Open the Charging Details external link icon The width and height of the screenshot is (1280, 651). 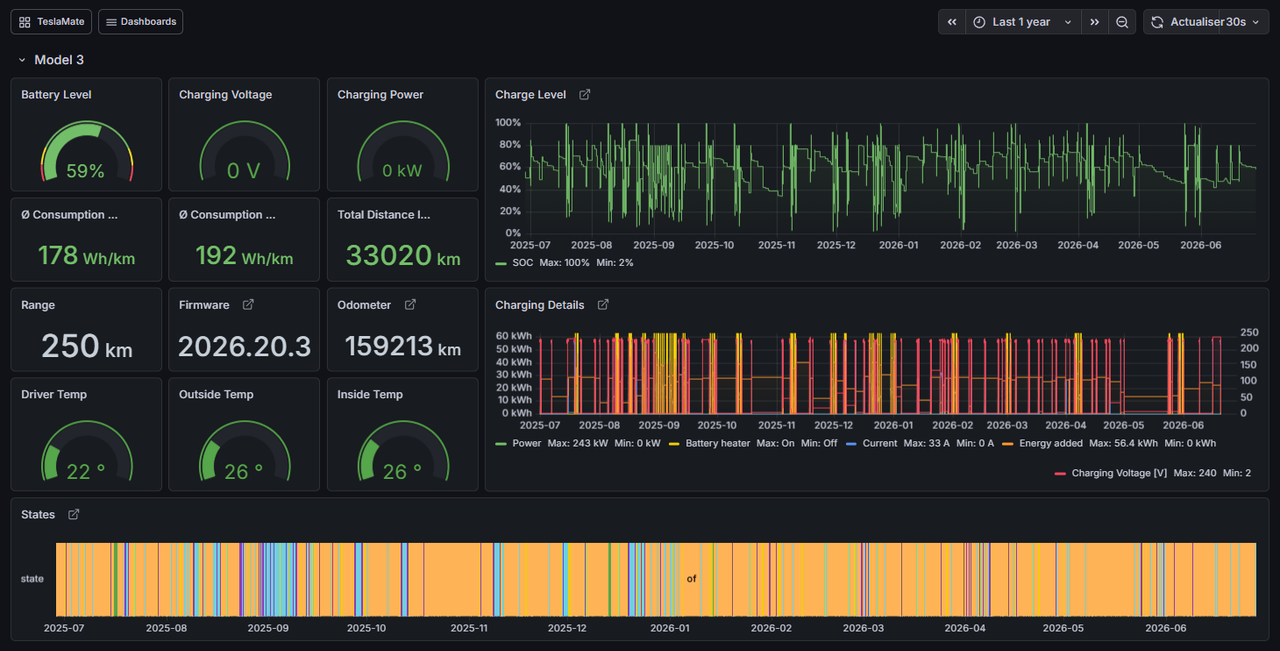pyautogui.click(x=603, y=305)
